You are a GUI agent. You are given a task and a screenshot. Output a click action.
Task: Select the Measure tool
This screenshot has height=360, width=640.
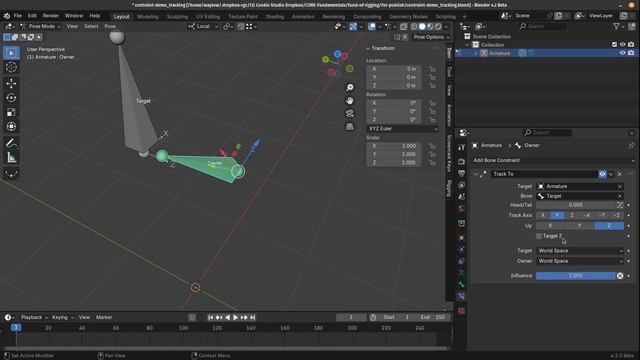point(11,158)
